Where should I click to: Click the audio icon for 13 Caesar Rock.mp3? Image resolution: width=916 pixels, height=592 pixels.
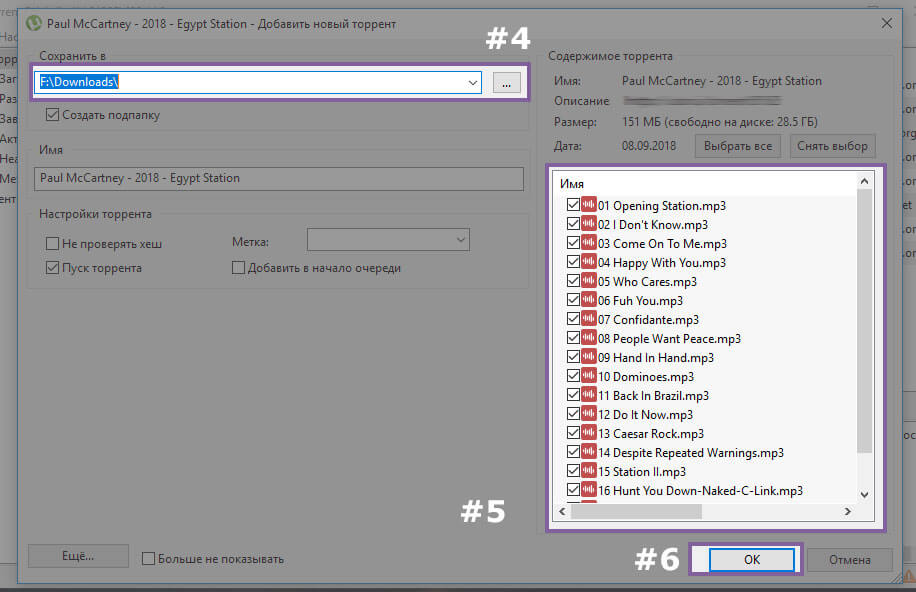(x=589, y=433)
